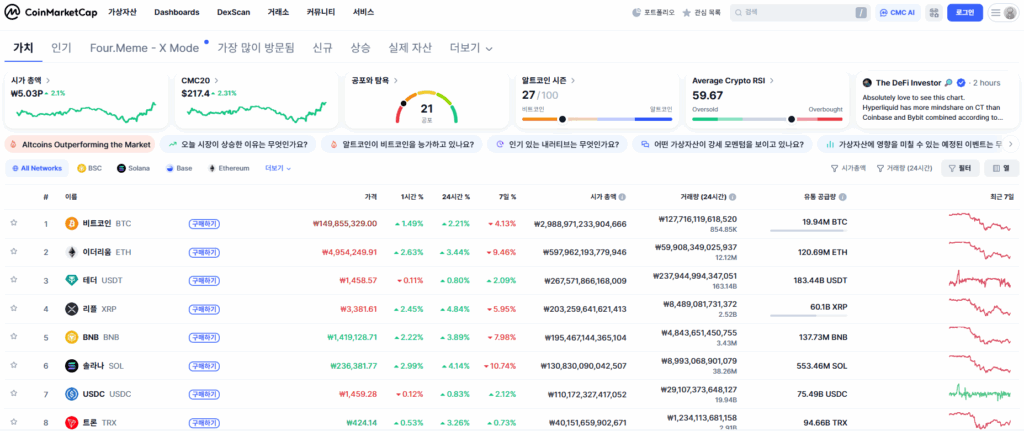Open the 거래량 (24시간) filter dropdown

[x=904, y=168]
